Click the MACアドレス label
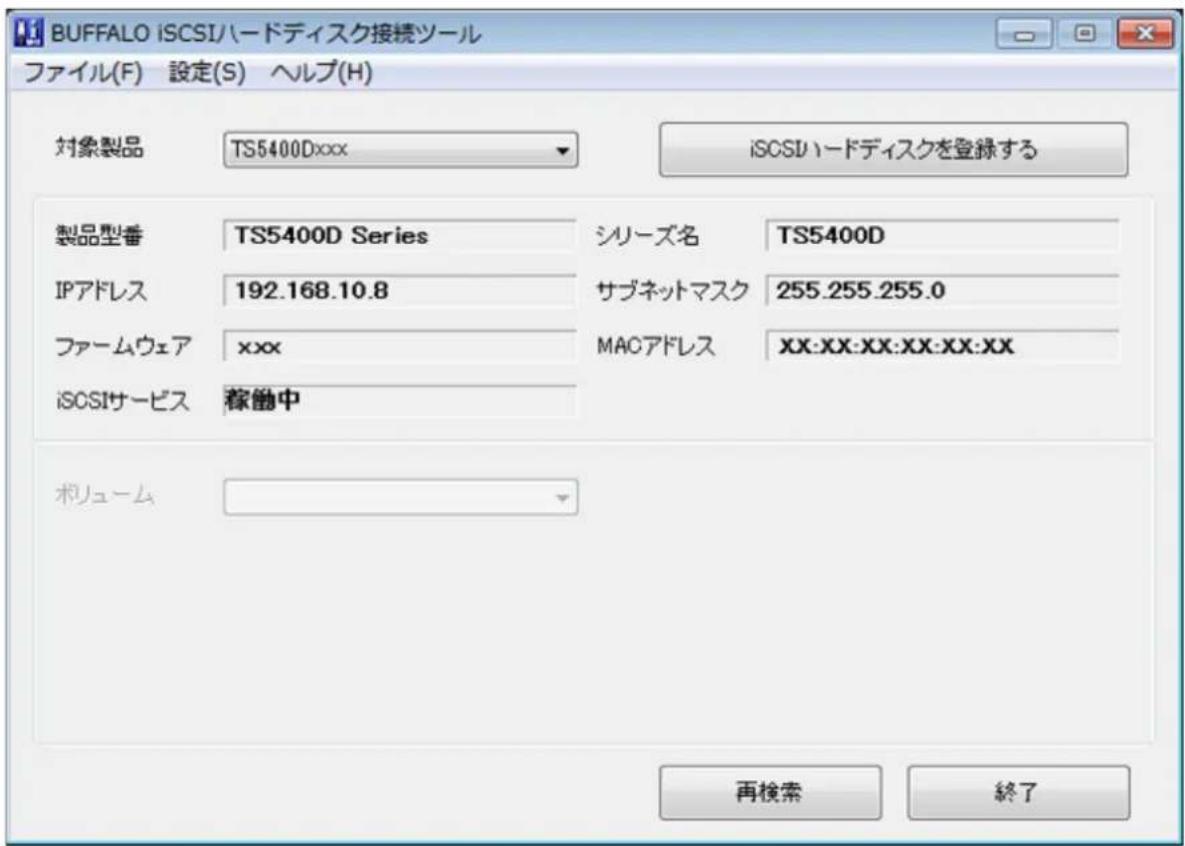 (x=656, y=347)
